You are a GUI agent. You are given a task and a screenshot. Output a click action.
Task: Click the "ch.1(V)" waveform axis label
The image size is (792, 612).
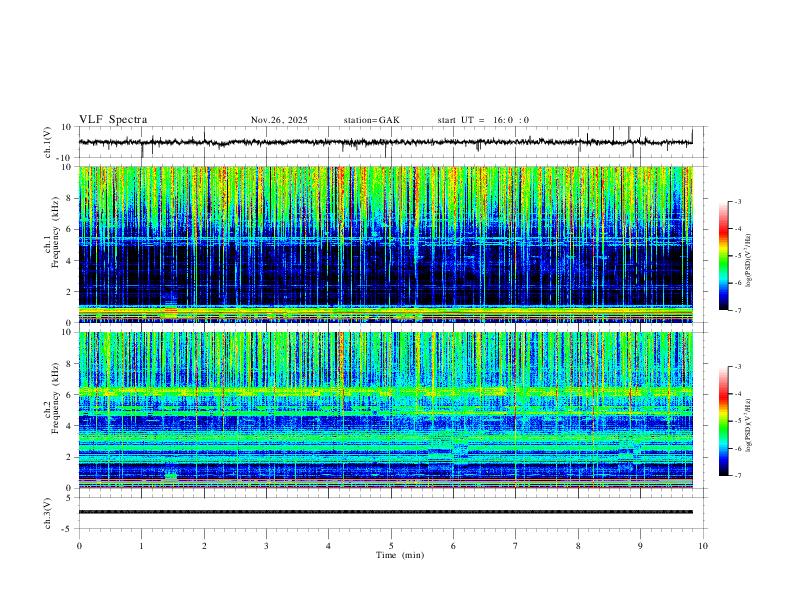(48, 142)
